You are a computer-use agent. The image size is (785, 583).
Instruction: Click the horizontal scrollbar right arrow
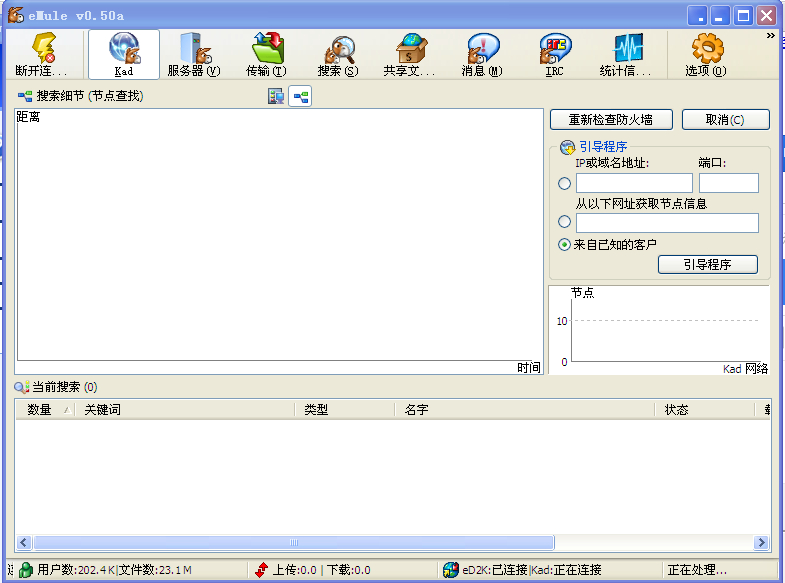[x=761, y=542]
